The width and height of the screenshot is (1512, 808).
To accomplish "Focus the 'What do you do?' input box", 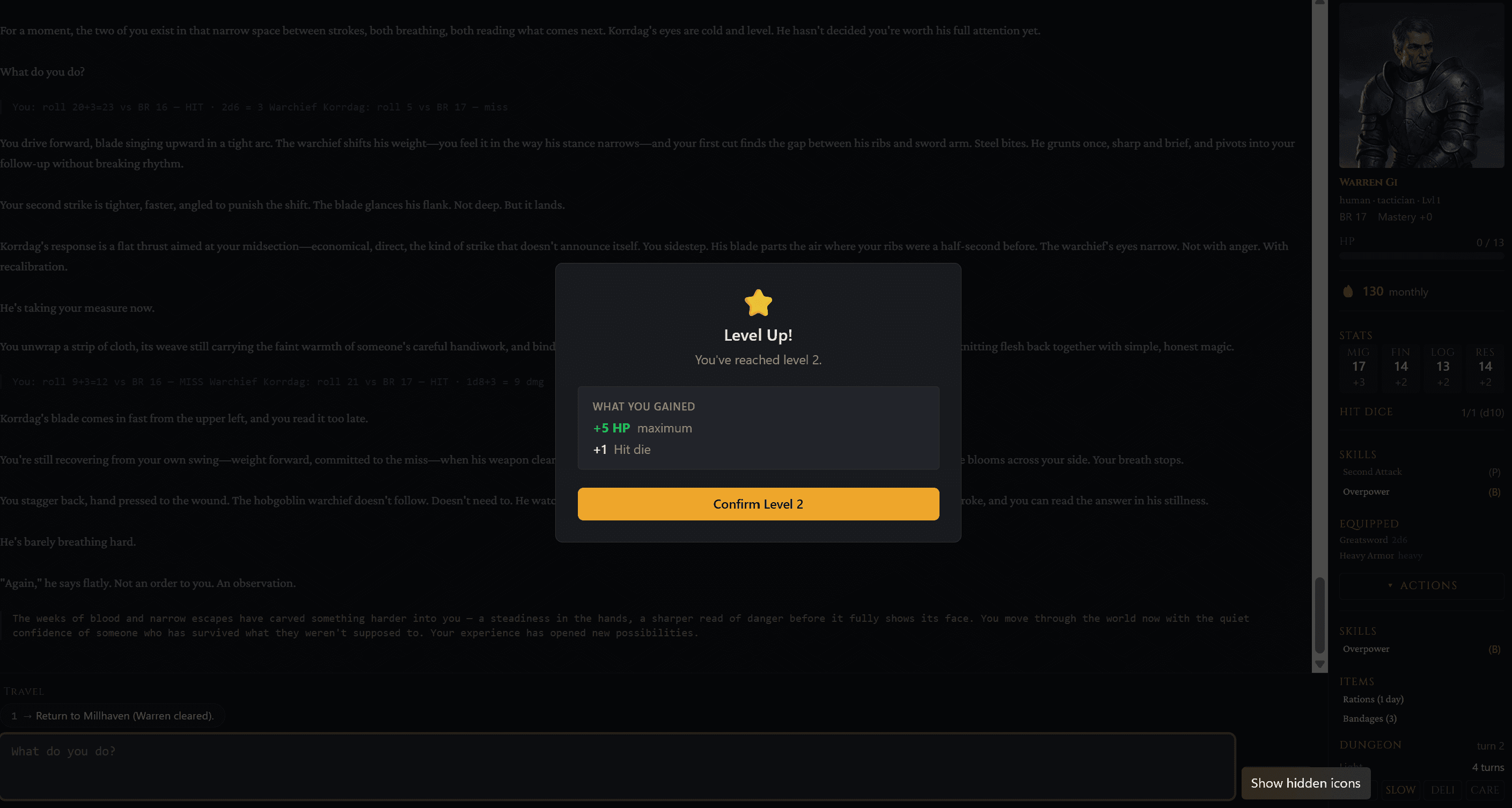I will pos(618,766).
